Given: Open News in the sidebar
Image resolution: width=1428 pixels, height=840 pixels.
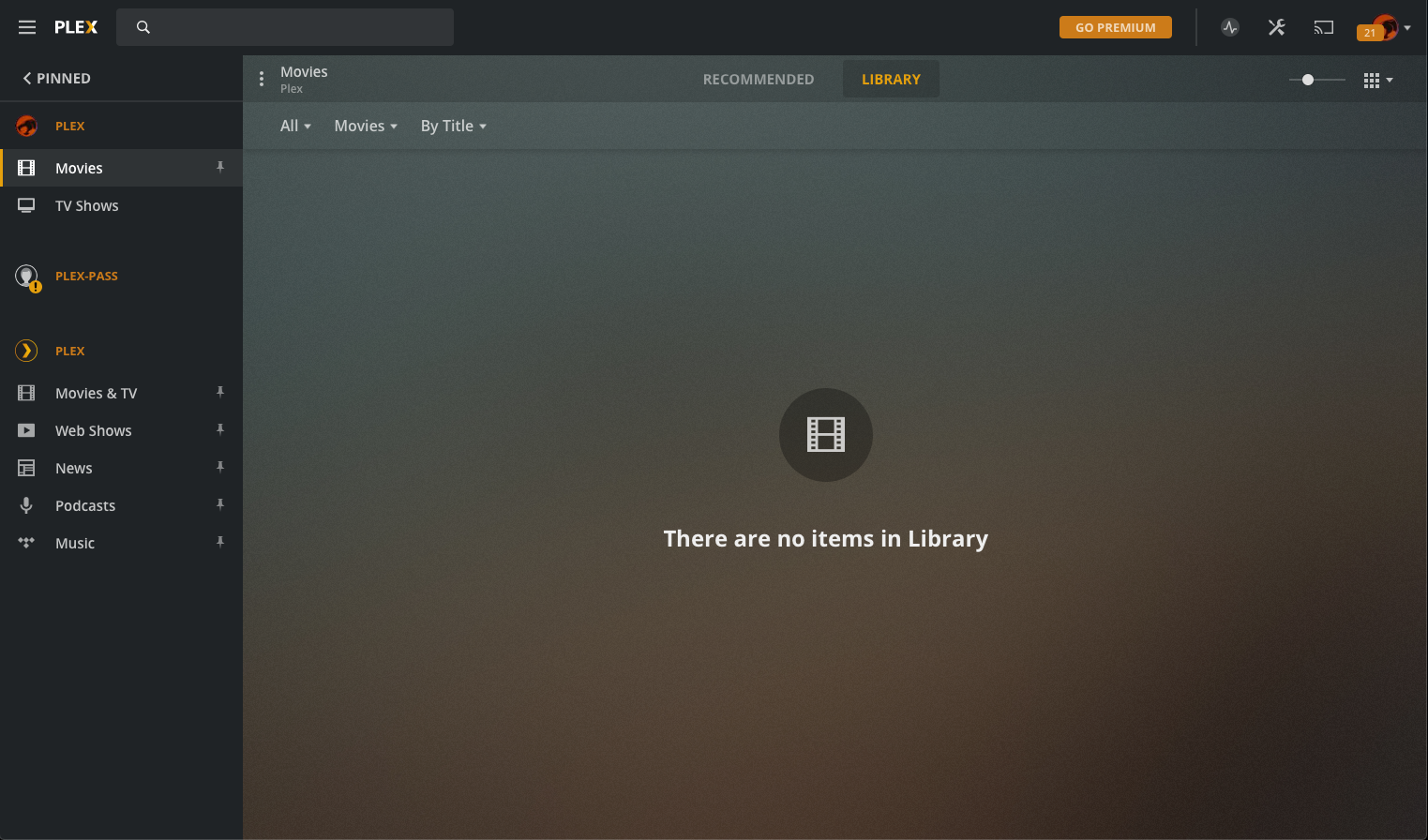Looking at the screenshot, I should coord(74,468).
